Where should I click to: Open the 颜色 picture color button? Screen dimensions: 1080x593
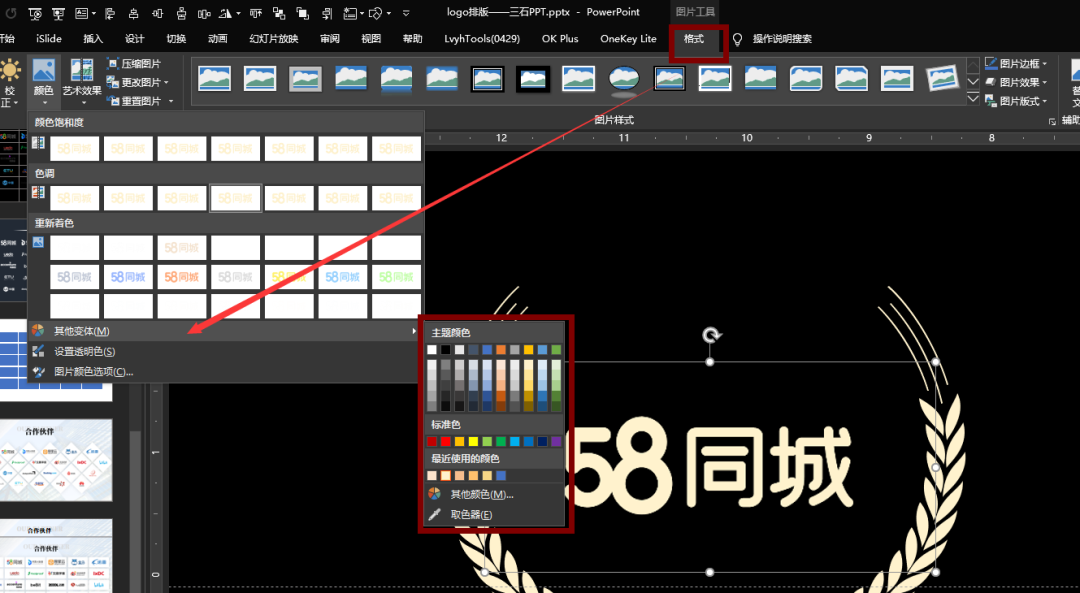coord(43,81)
